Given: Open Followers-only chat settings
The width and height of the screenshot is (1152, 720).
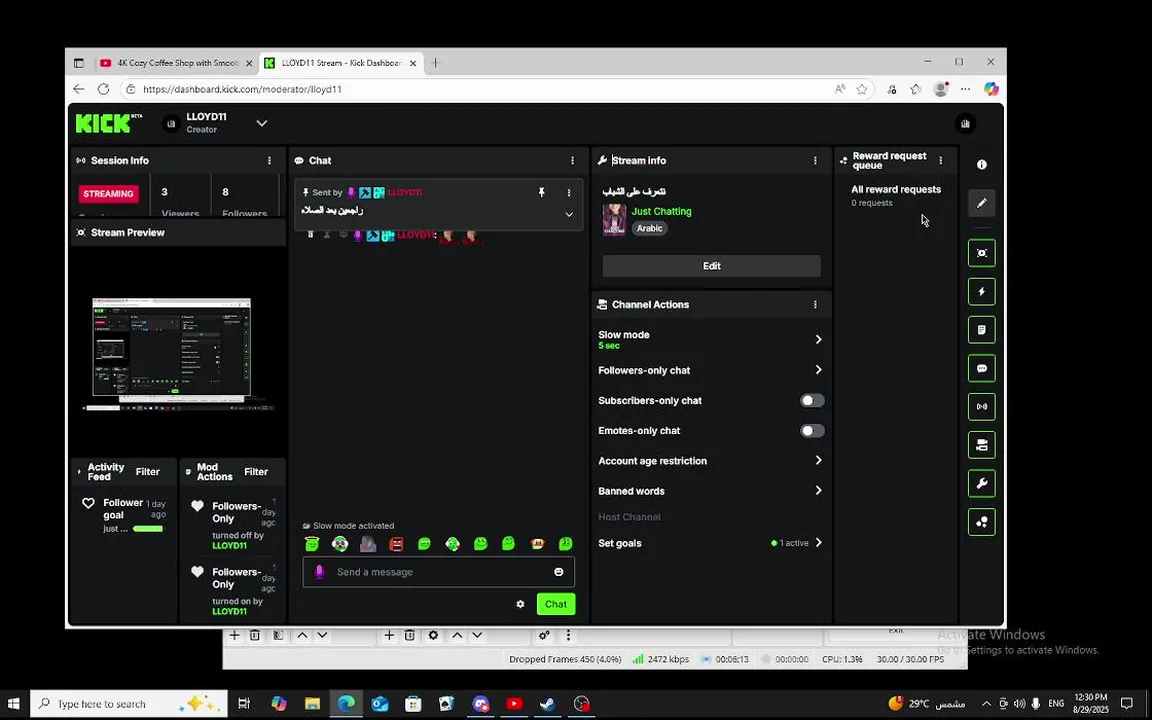Looking at the screenshot, I should coord(710,370).
